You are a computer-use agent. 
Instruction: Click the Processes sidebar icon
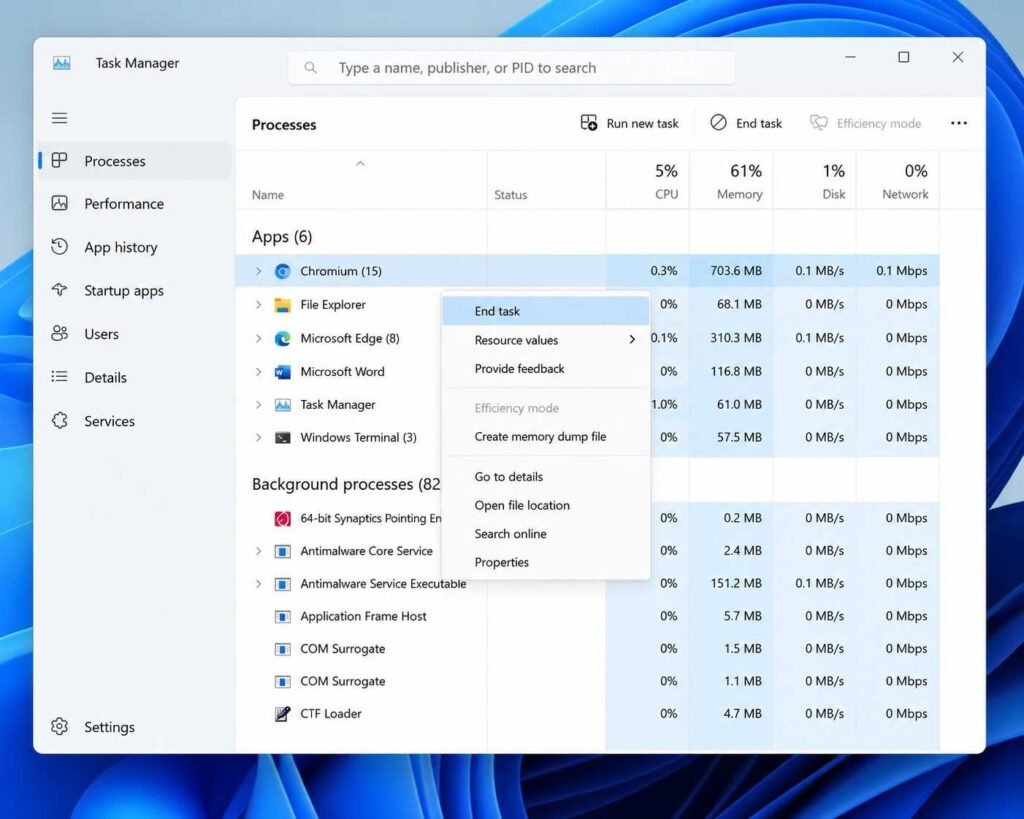59,160
